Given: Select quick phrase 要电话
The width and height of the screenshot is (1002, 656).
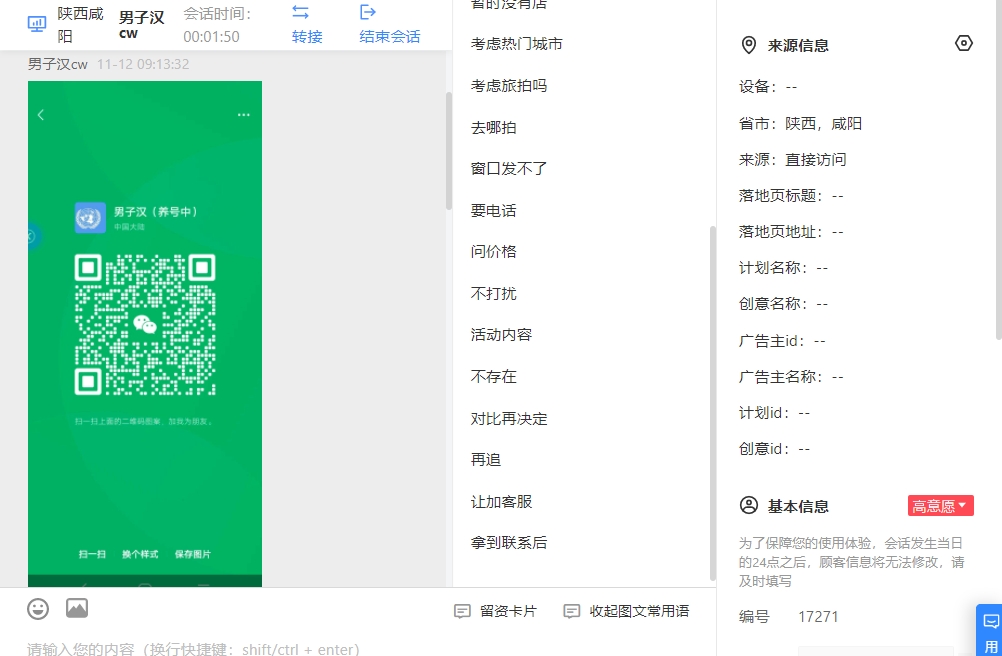Looking at the screenshot, I should click(493, 211).
